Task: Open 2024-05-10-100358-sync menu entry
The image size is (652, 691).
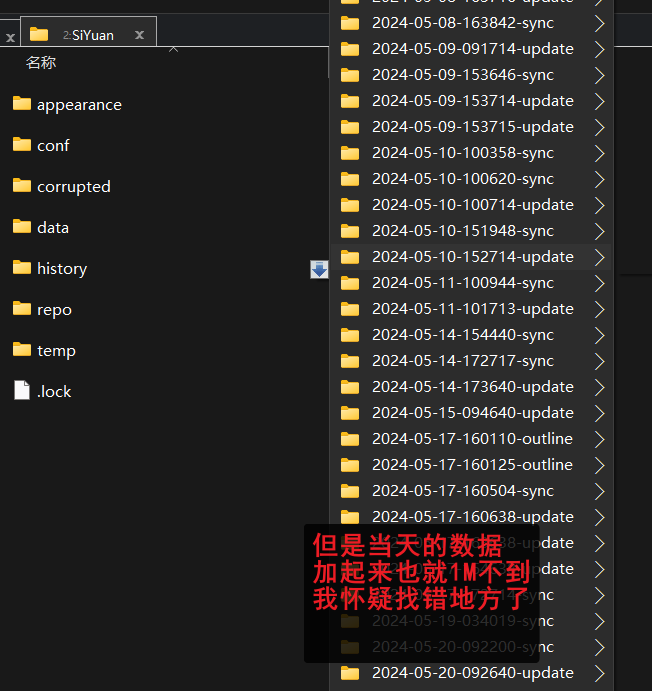Action: (x=471, y=153)
